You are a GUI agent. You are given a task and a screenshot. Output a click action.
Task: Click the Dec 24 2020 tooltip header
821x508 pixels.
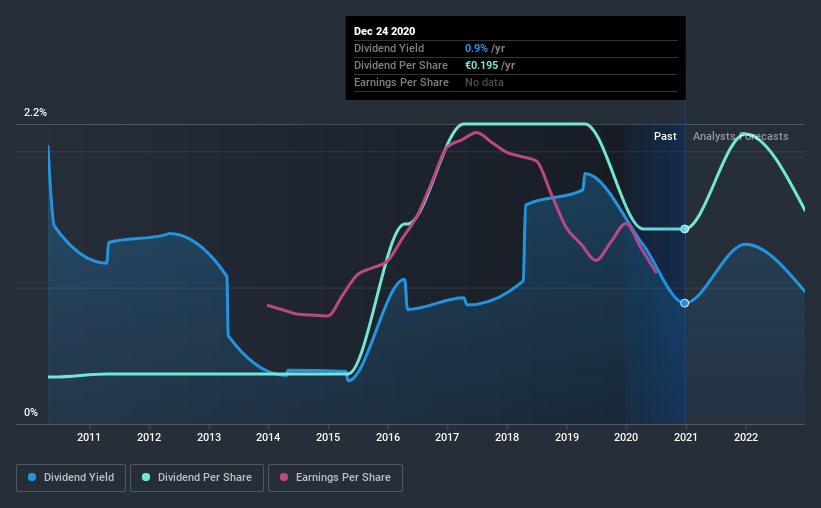pyautogui.click(x=384, y=31)
